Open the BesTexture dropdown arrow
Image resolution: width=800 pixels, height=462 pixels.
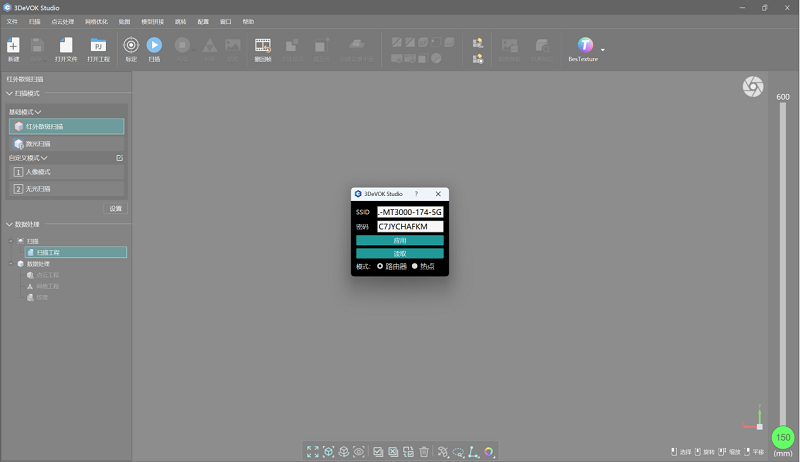(x=603, y=50)
